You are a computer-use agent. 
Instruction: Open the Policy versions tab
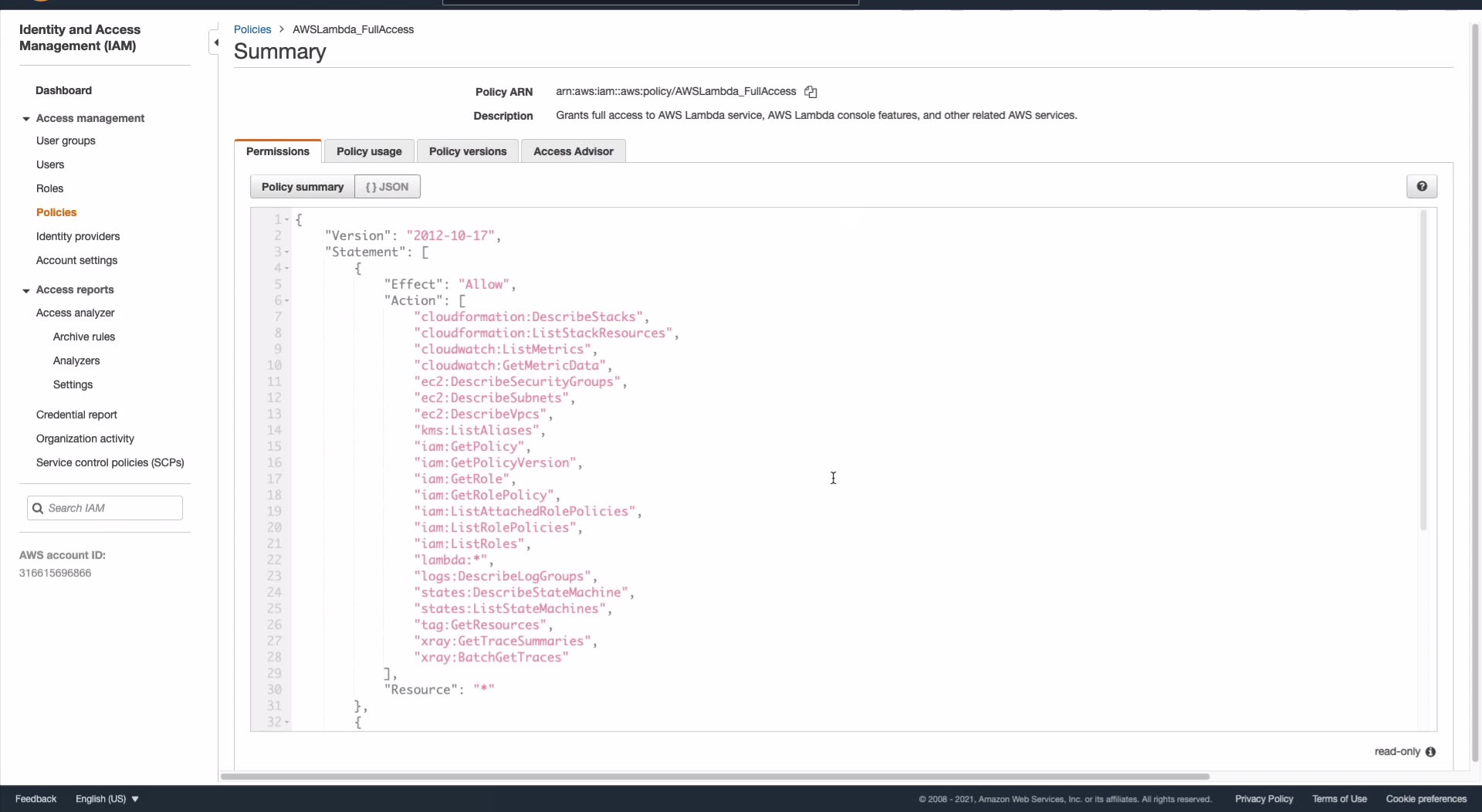click(468, 151)
